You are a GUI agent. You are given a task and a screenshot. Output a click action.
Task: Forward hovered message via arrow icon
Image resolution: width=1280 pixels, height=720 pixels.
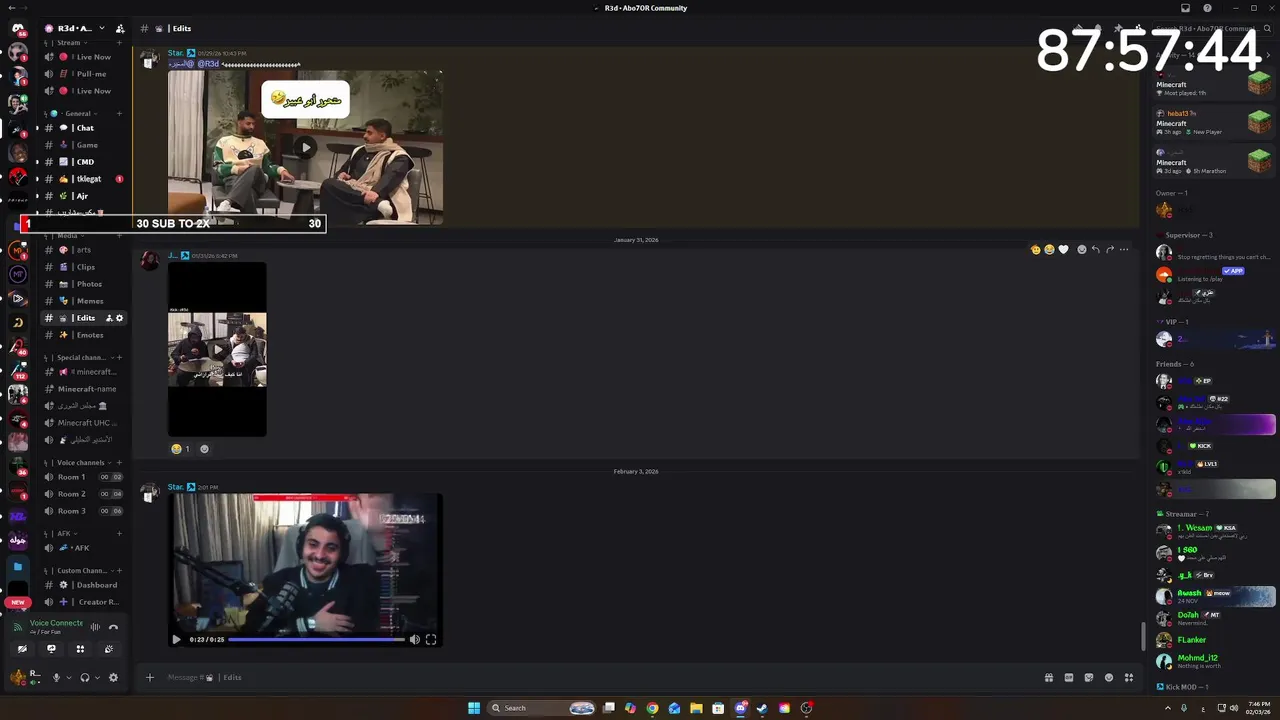click(1110, 249)
